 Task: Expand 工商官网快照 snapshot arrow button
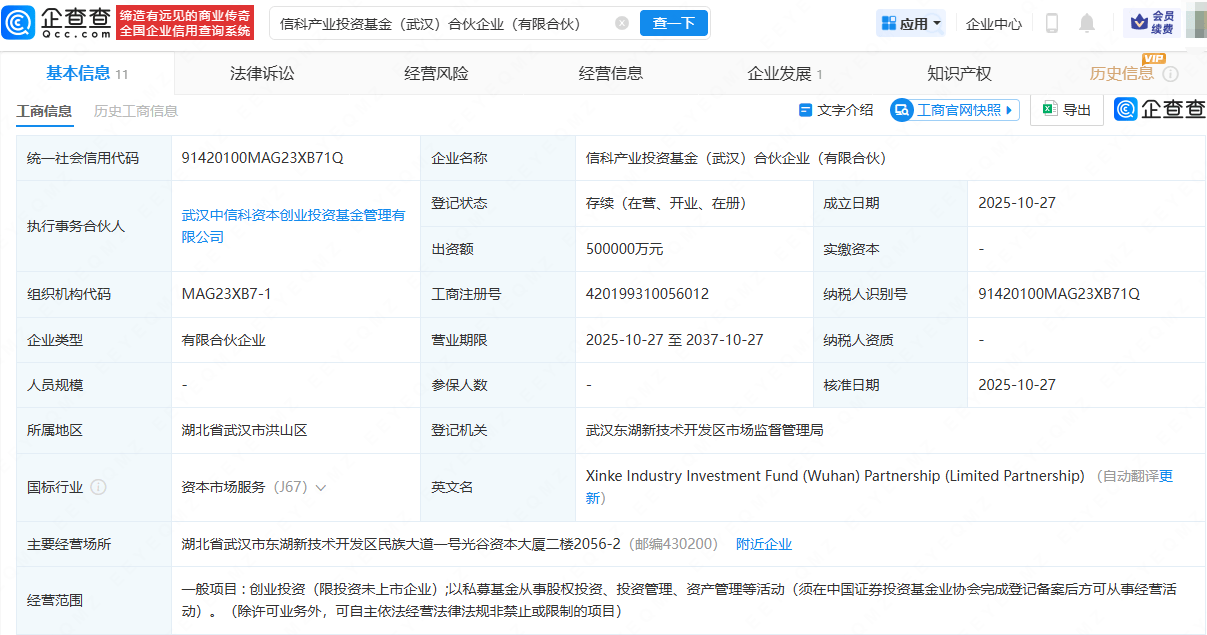pos(1009,110)
